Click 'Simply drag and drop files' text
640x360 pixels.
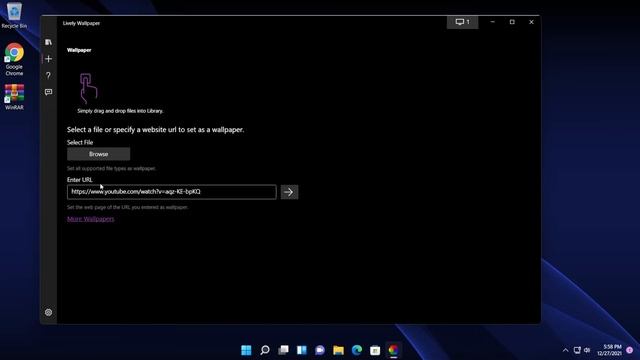[120, 111]
